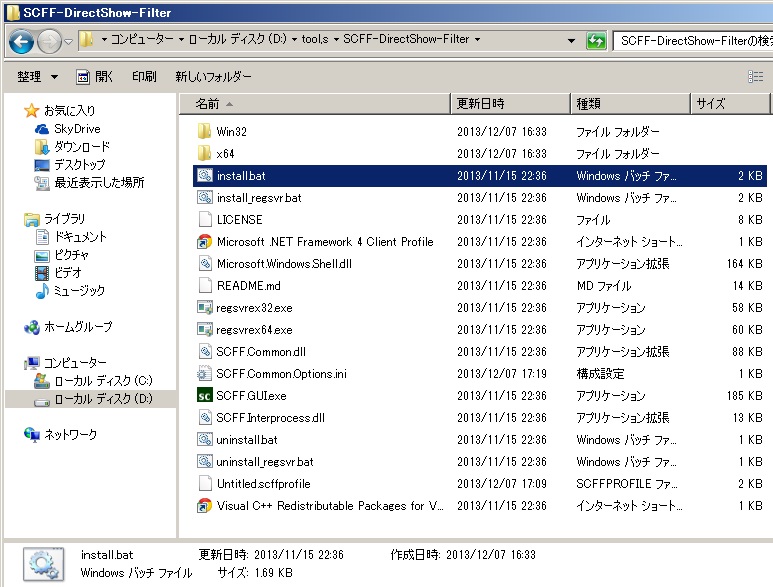Click Visual C++ Redistributable shortcut icon

coord(204,506)
